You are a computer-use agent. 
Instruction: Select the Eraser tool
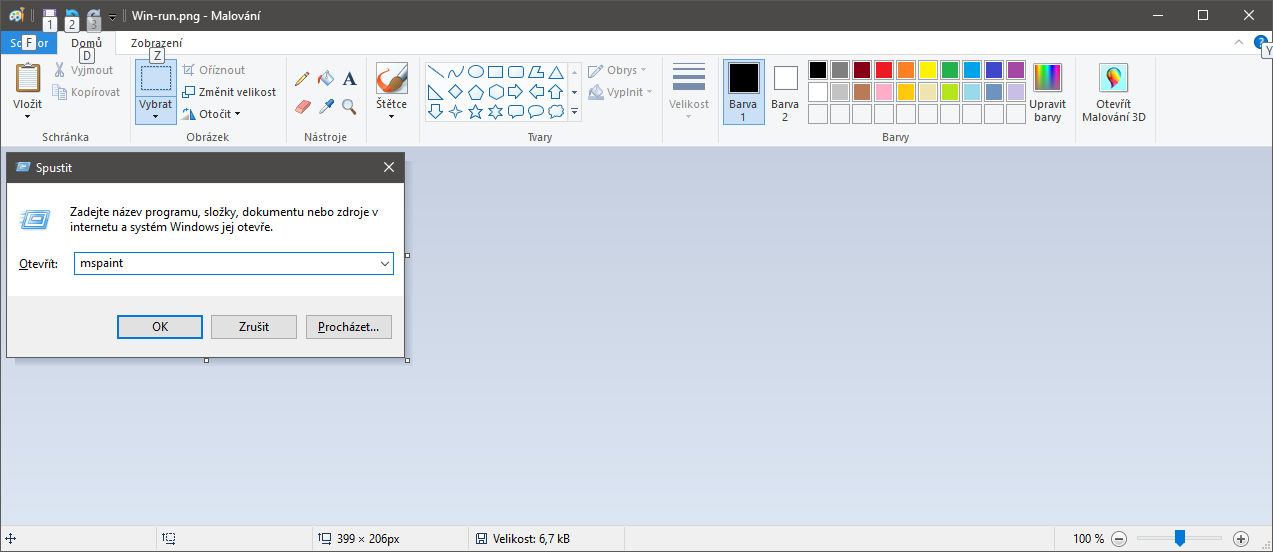pos(302,105)
